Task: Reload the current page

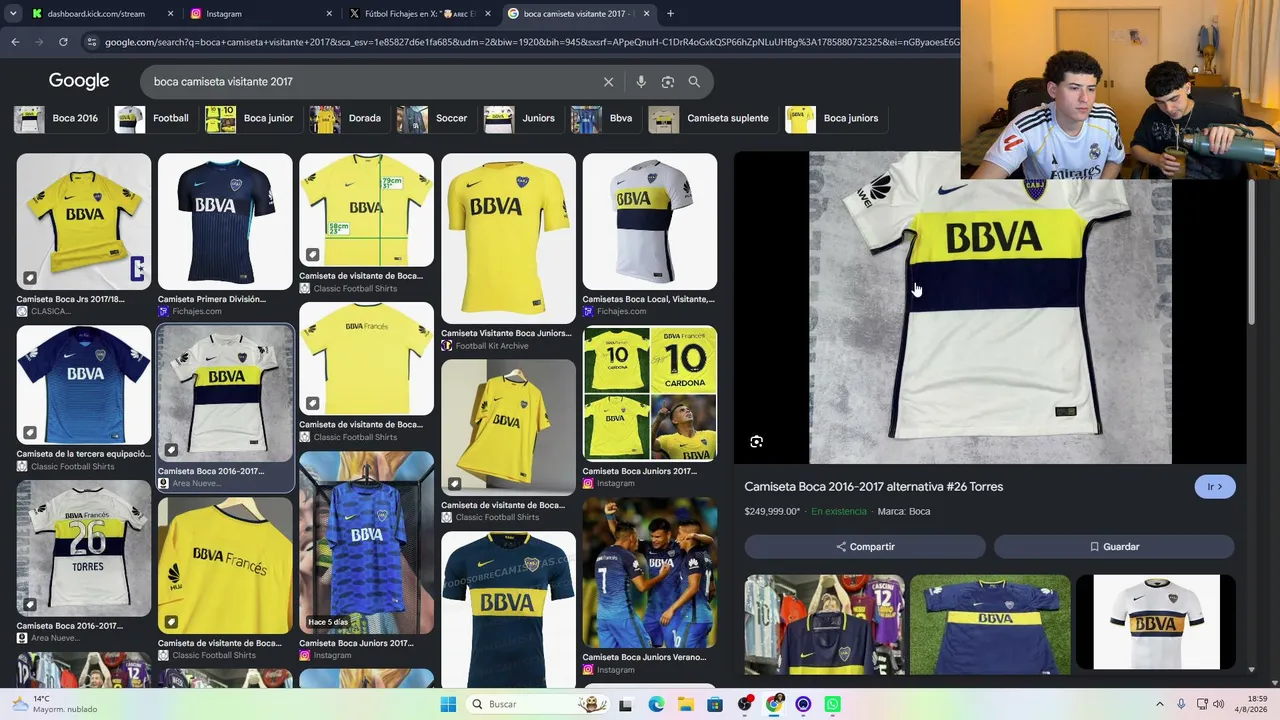Action: point(63,42)
